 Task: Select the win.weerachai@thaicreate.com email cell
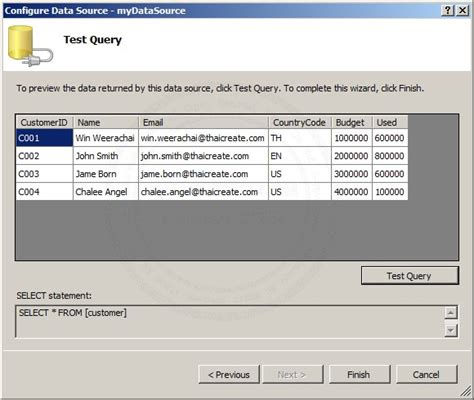point(203,138)
